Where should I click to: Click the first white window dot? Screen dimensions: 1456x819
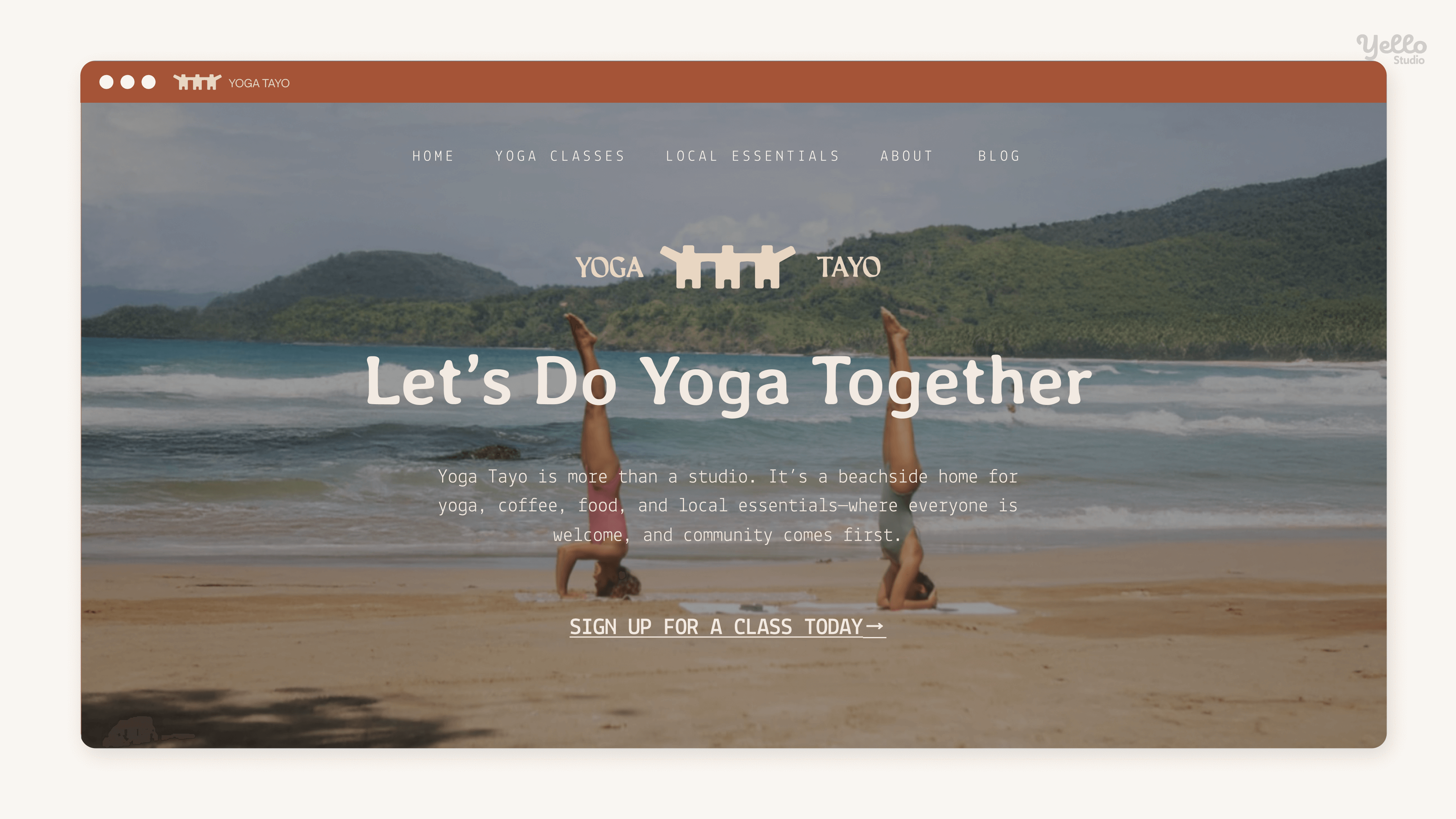click(x=106, y=82)
